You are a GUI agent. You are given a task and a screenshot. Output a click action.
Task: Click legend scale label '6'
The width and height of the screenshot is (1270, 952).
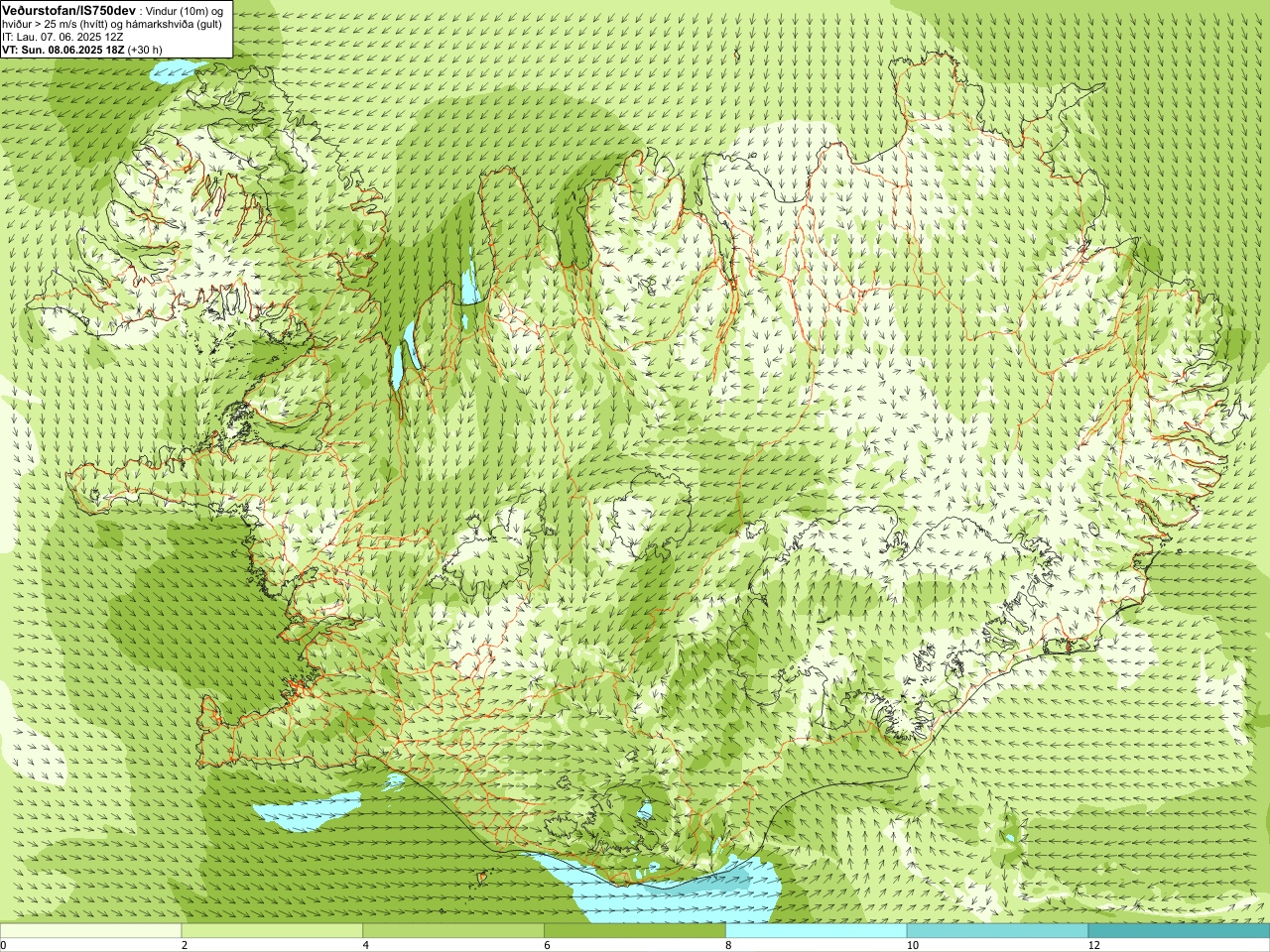(548, 945)
